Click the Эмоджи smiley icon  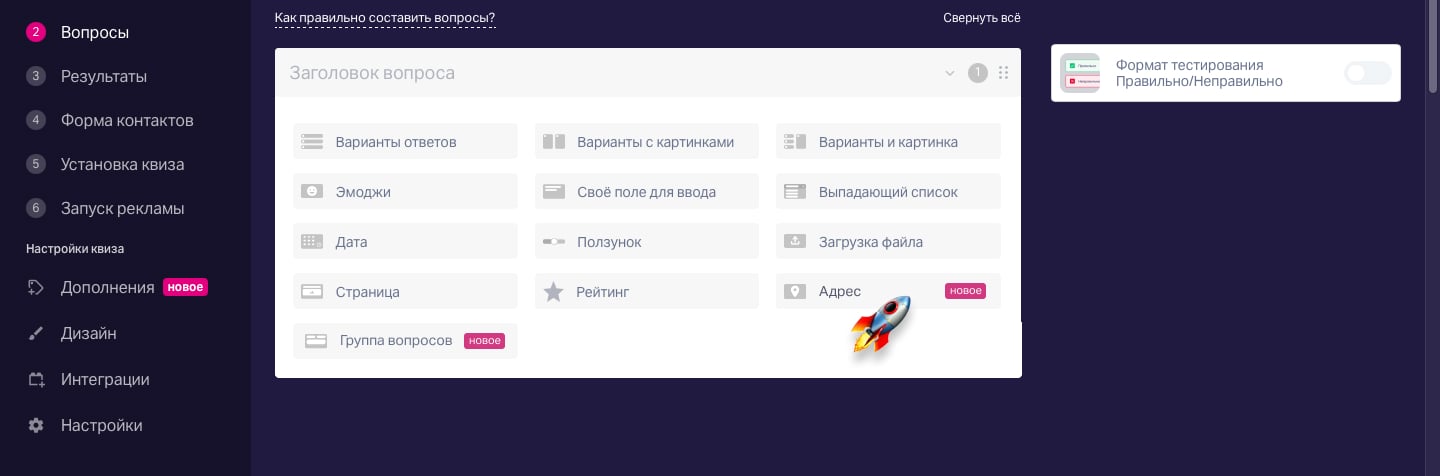(x=312, y=191)
